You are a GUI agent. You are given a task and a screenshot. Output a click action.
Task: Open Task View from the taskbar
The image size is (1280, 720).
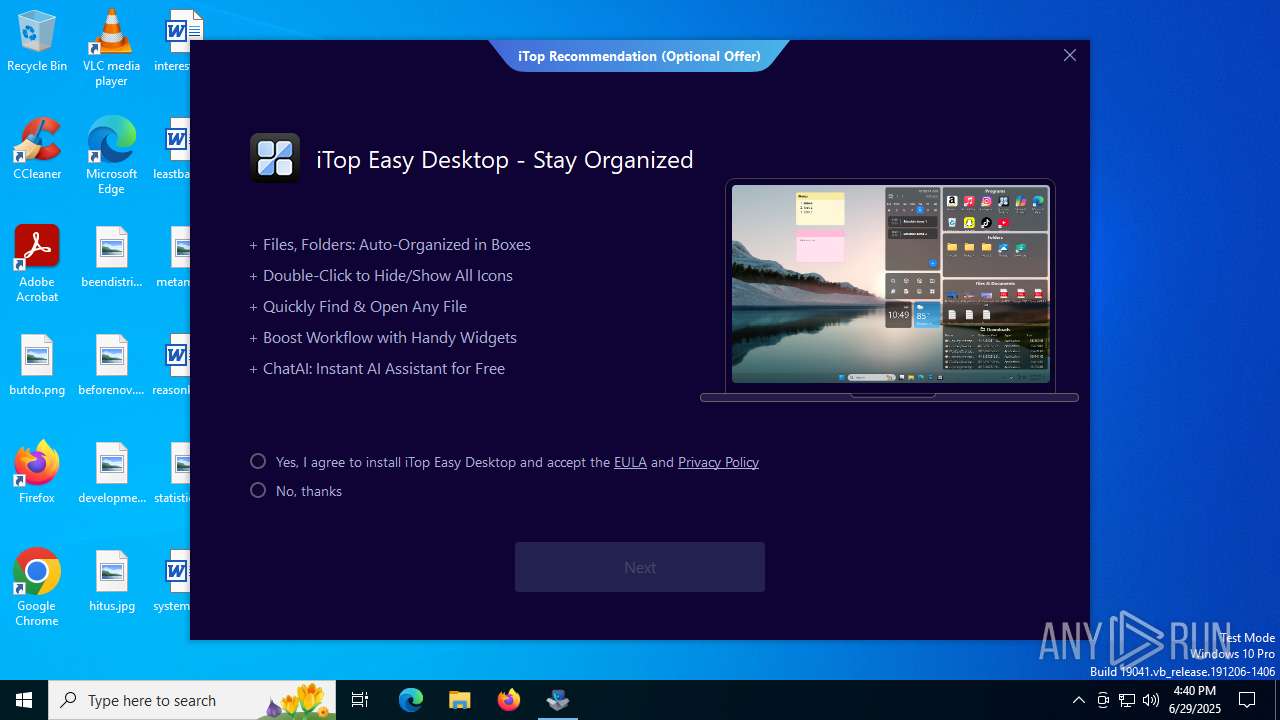pyautogui.click(x=360, y=700)
